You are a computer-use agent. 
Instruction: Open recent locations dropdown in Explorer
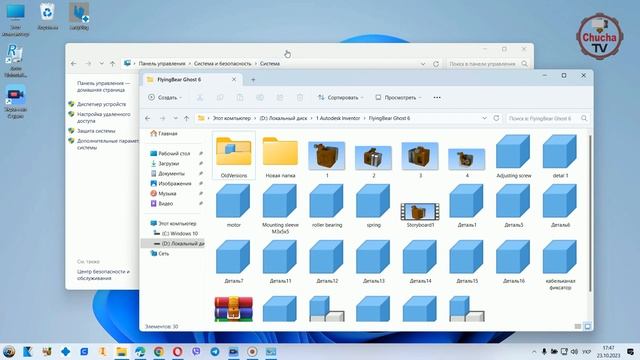coord(176,118)
